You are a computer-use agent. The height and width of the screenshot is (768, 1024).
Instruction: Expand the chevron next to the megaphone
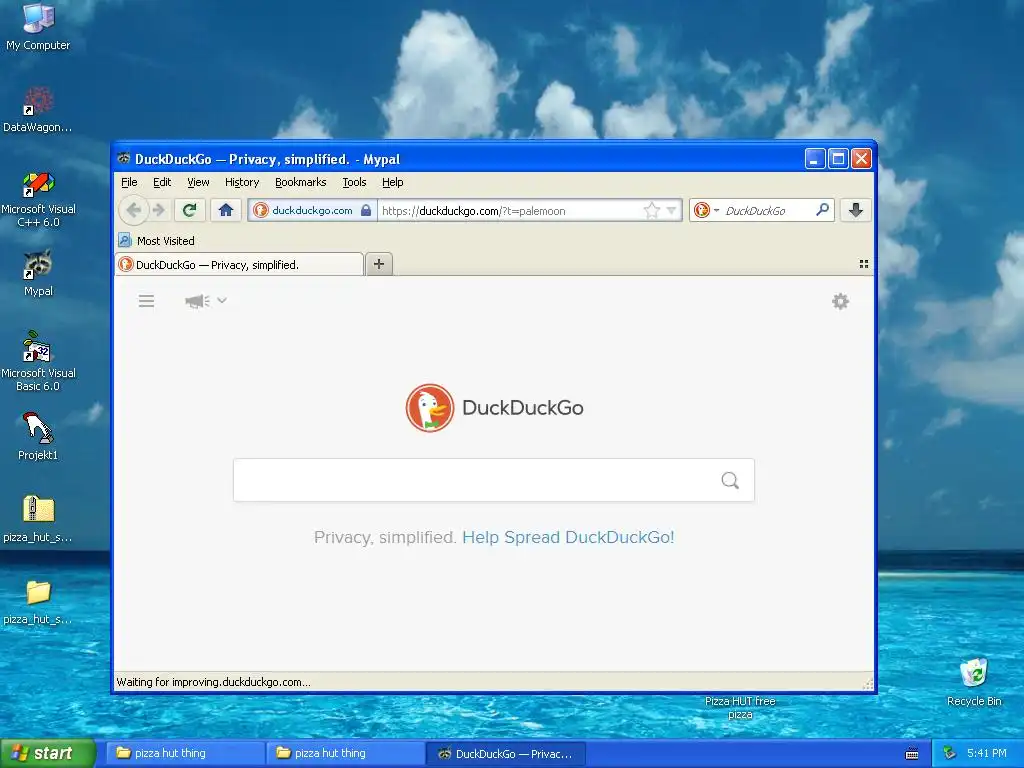[222, 300]
